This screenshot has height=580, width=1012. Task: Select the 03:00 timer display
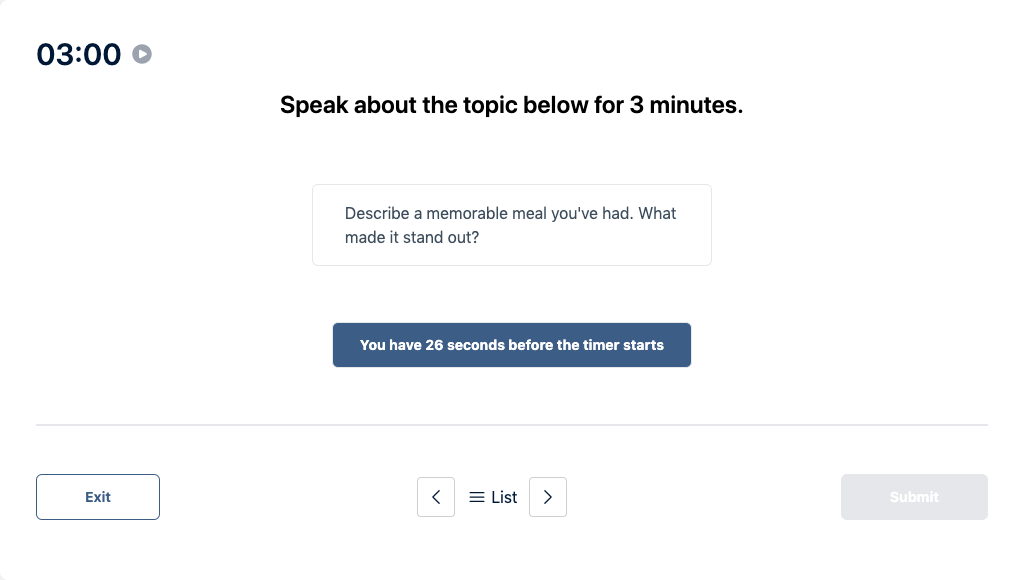pyautogui.click(x=77, y=54)
